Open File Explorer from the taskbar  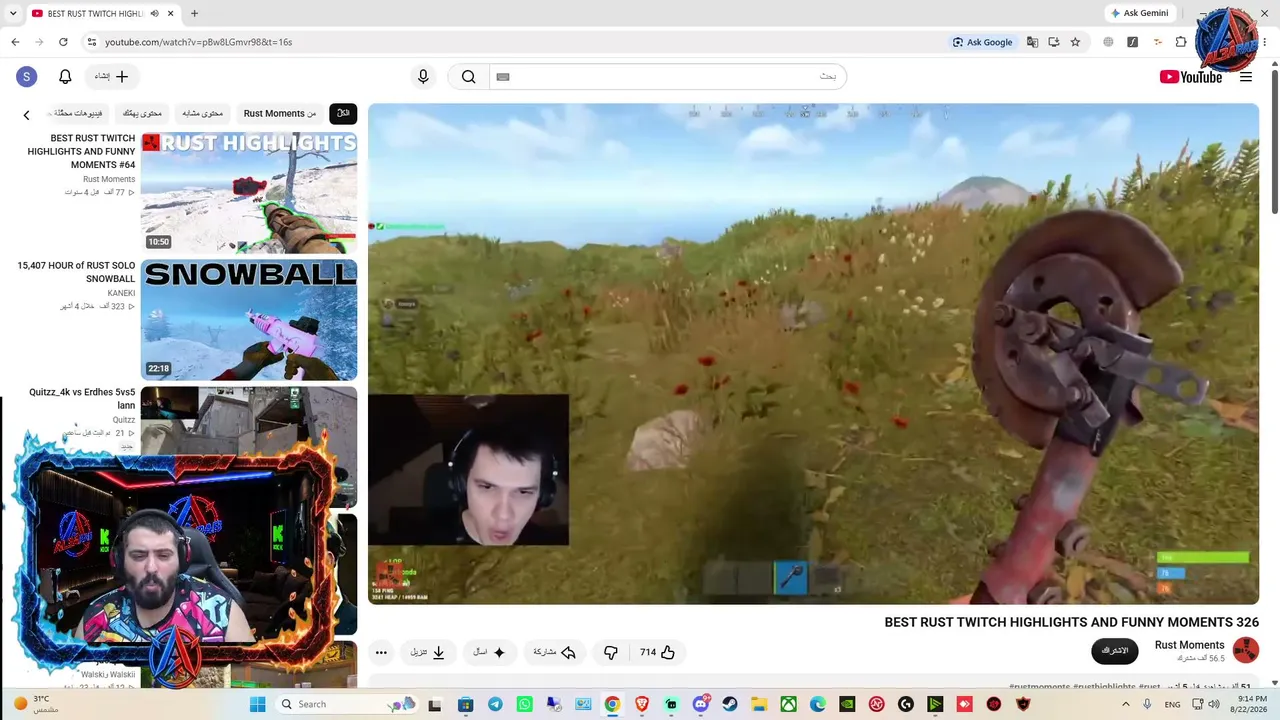click(x=759, y=704)
